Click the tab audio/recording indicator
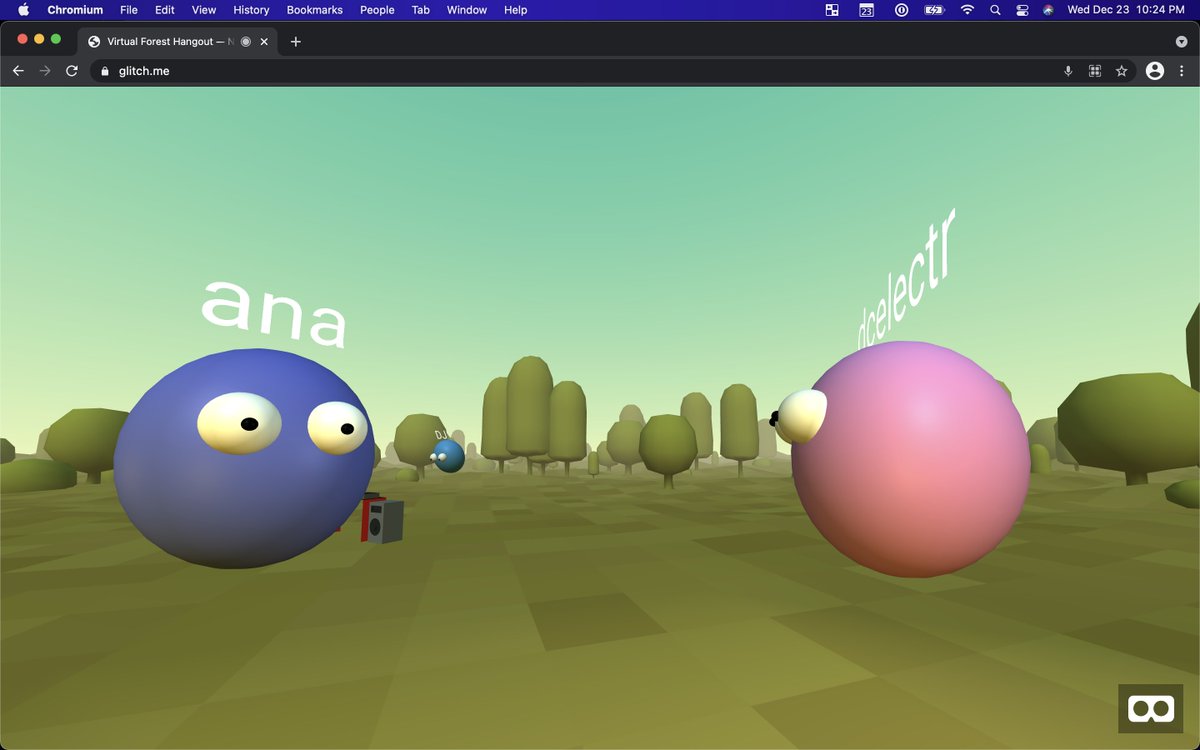This screenshot has width=1200, height=750. point(246,42)
